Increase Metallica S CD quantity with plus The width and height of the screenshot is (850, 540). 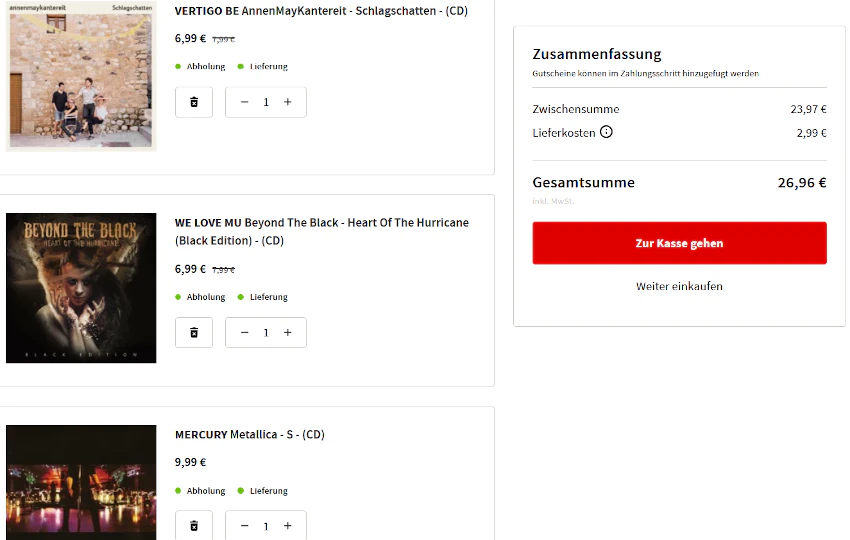(288, 525)
